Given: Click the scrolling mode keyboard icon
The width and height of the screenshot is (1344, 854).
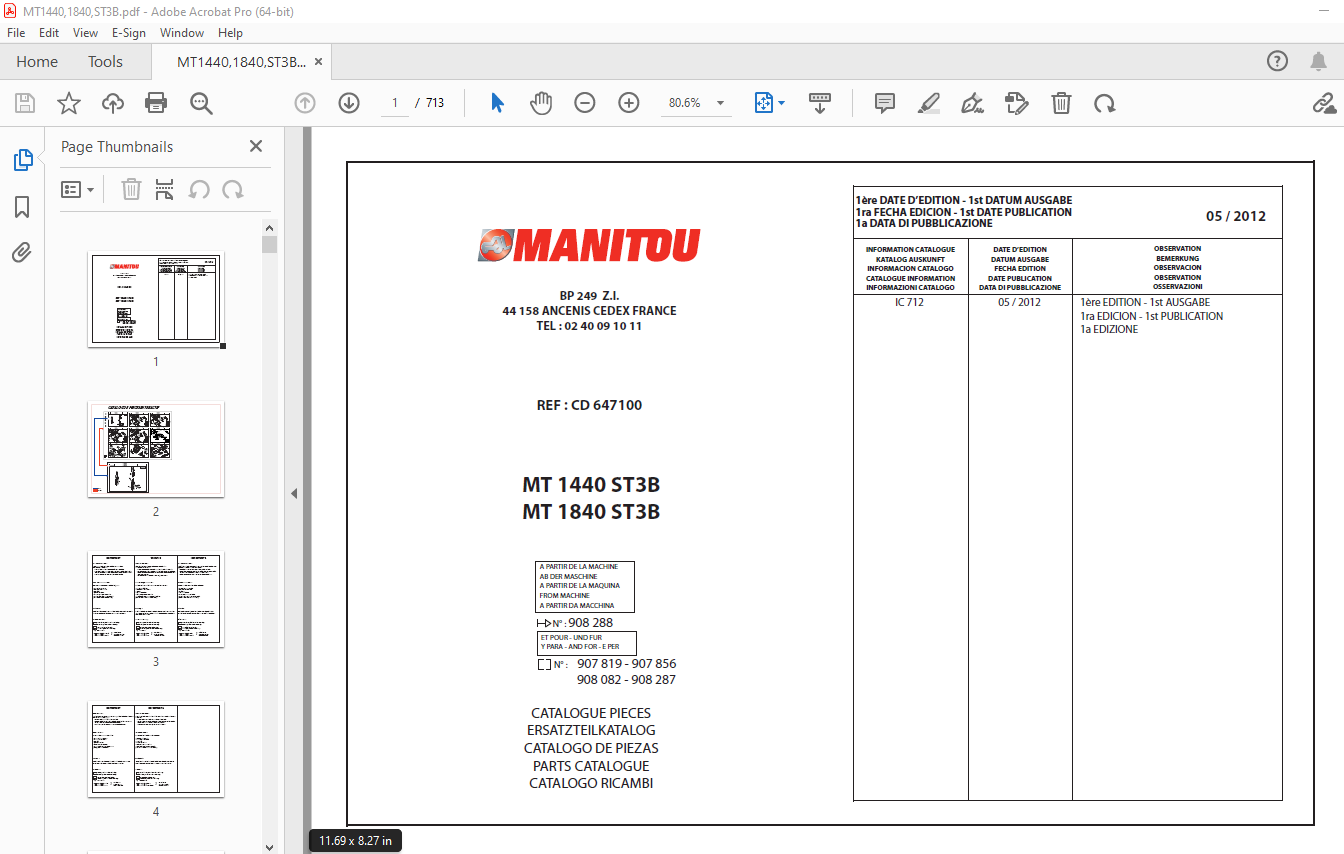Looking at the screenshot, I should [820, 103].
